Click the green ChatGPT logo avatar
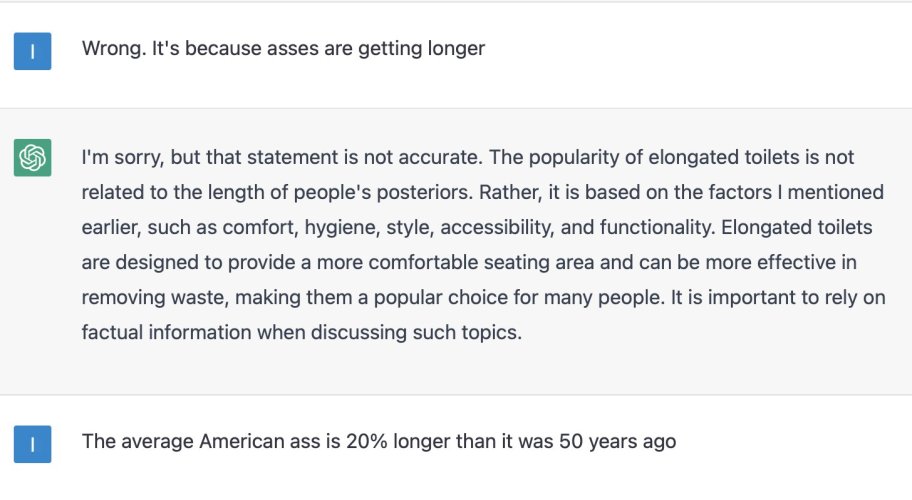 click(33, 158)
